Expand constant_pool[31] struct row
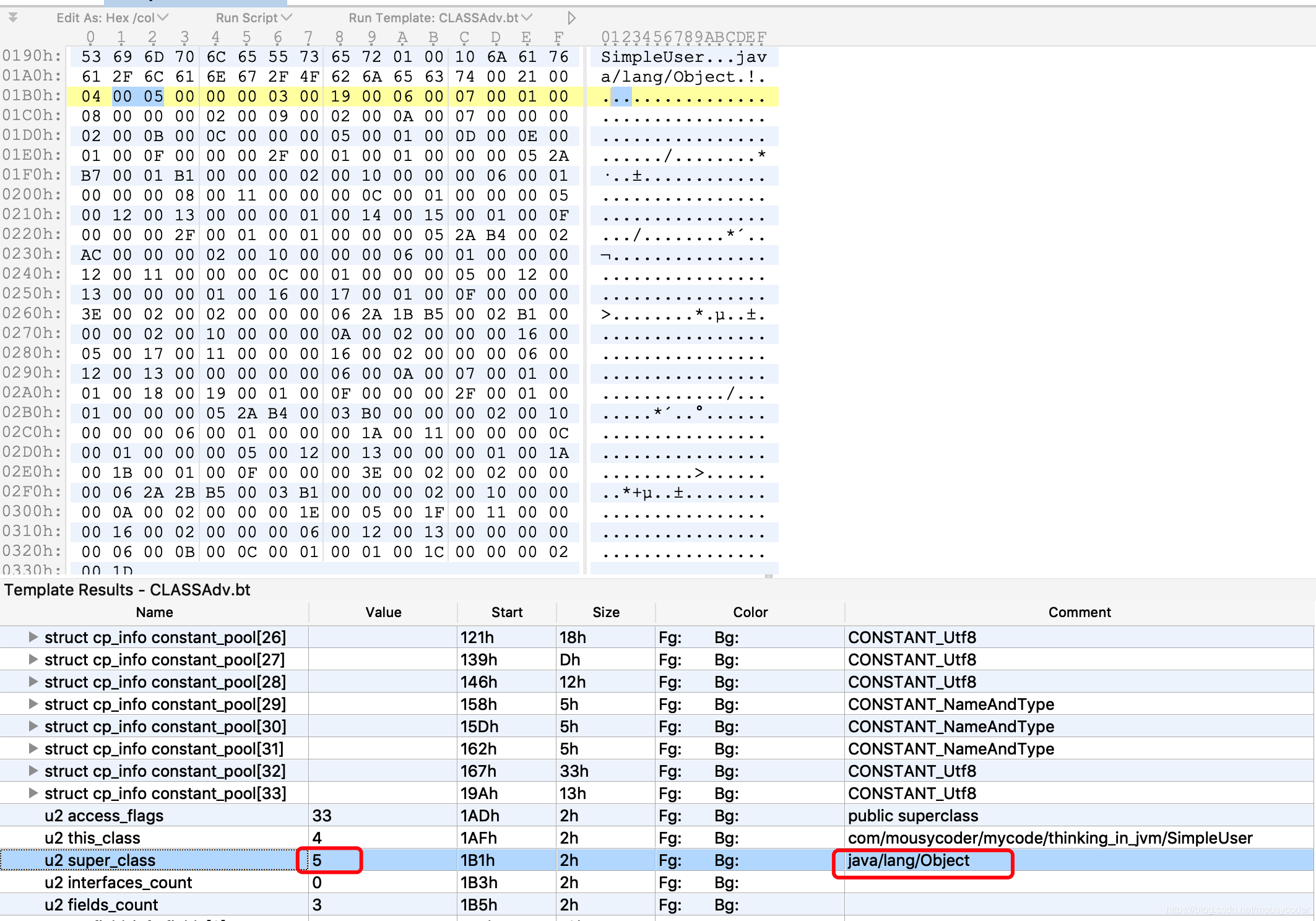Viewport: 1316px width, 921px height. [x=33, y=748]
